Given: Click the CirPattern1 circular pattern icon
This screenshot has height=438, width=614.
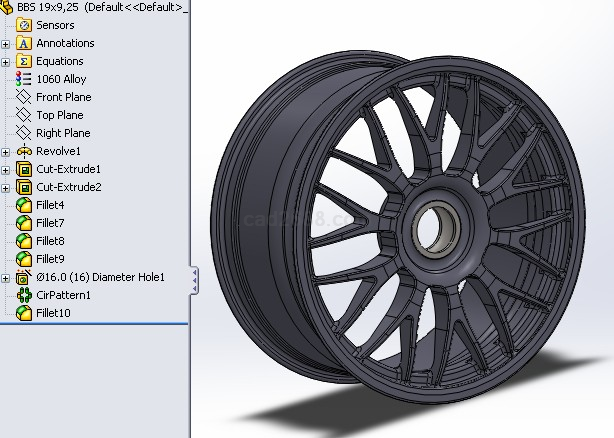Looking at the screenshot, I should (24, 295).
